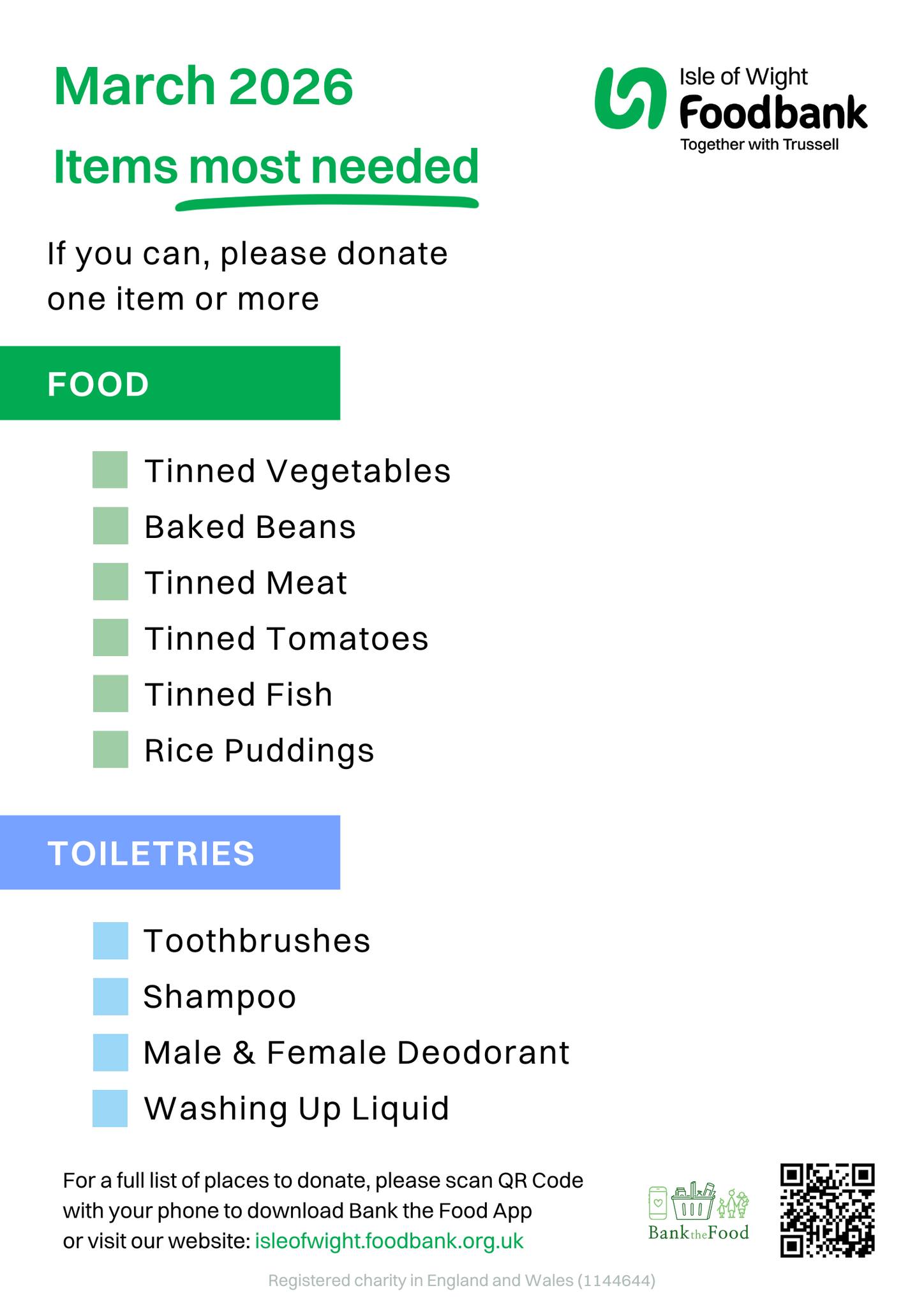Check the Baked Beans box

(110, 526)
